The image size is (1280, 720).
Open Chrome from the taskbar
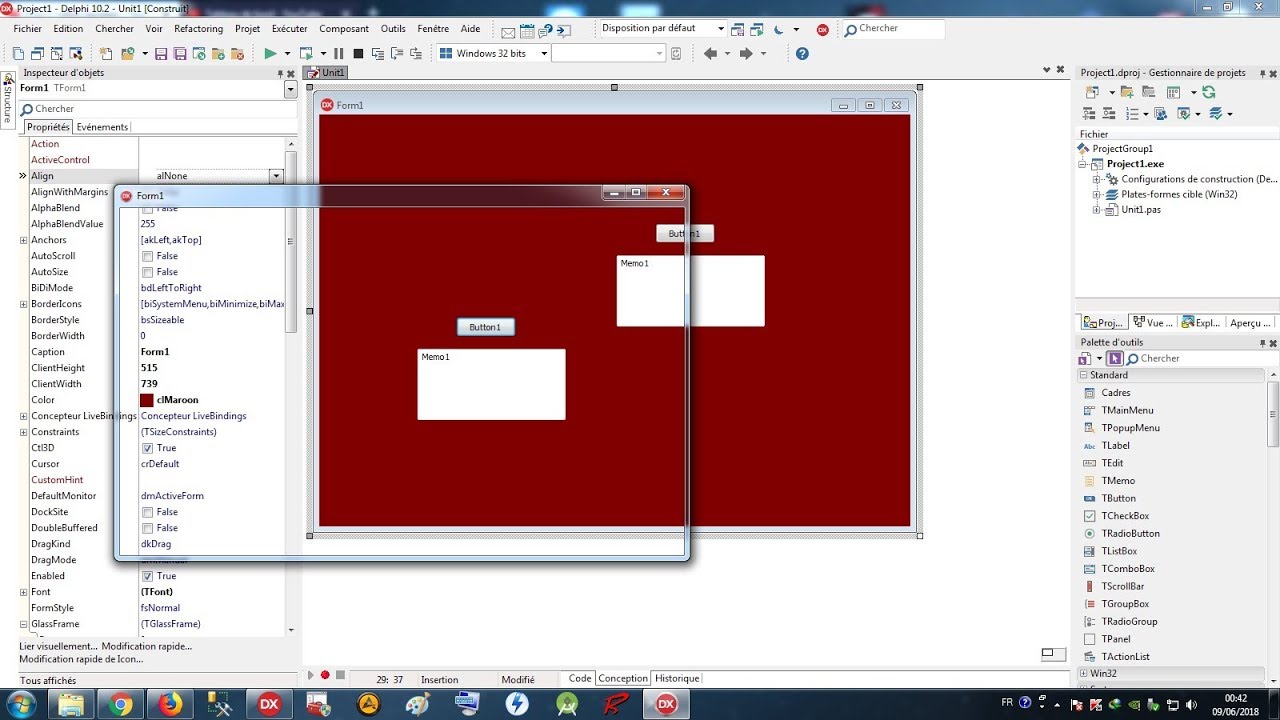tap(121, 704)
